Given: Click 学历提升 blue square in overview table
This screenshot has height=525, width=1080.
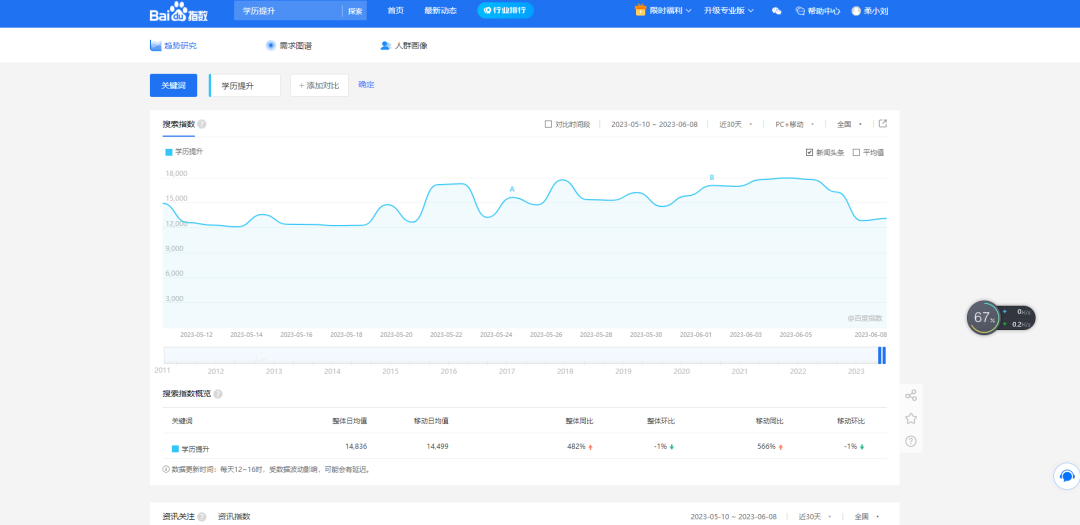Looking at the screenshot, I should click(175, 449).
